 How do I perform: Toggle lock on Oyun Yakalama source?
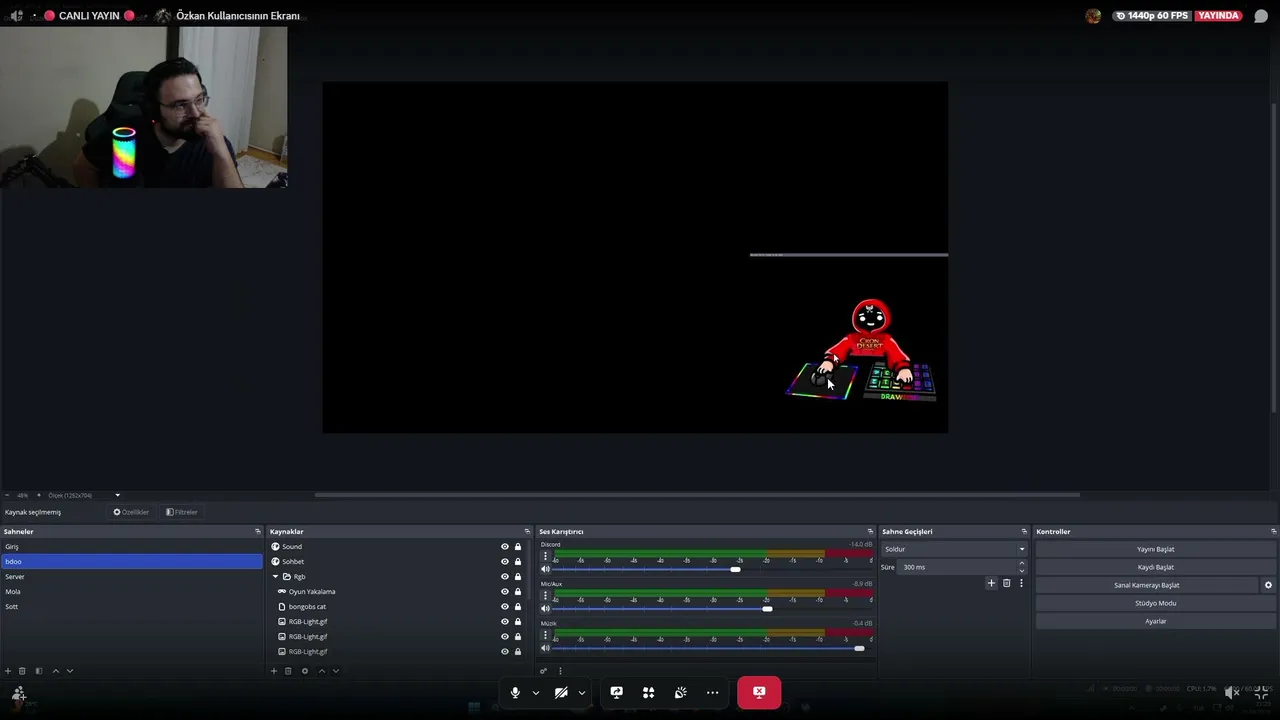[x=518, y=592]
